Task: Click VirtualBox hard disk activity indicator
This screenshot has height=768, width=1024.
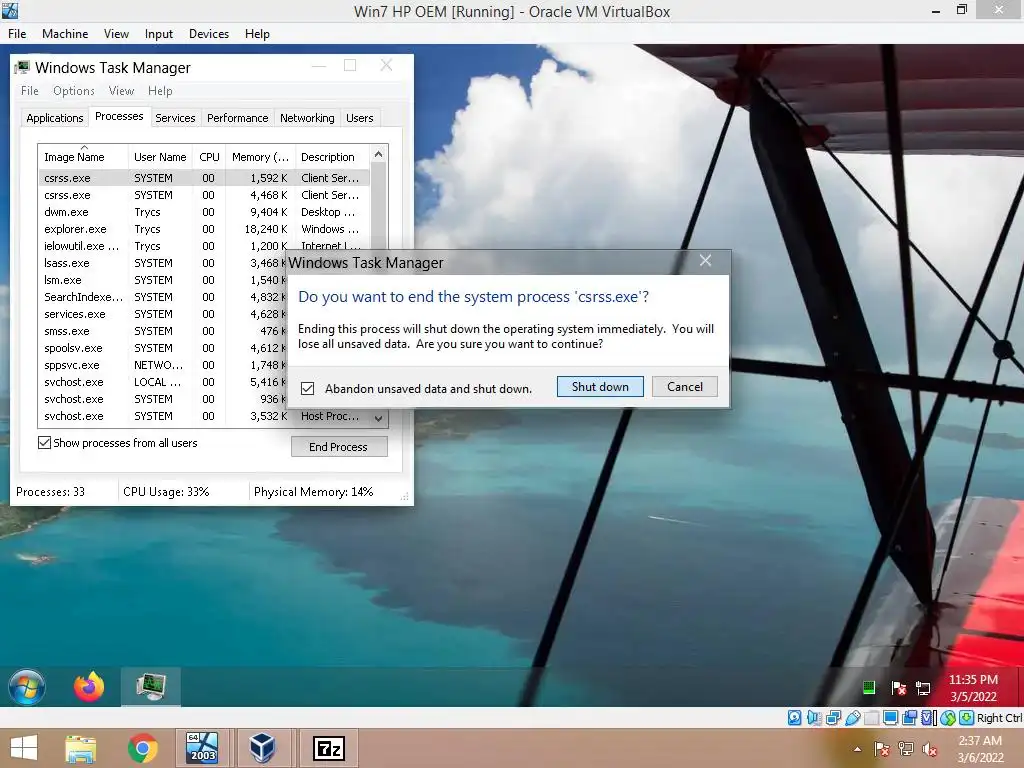Action: (794, 718)
